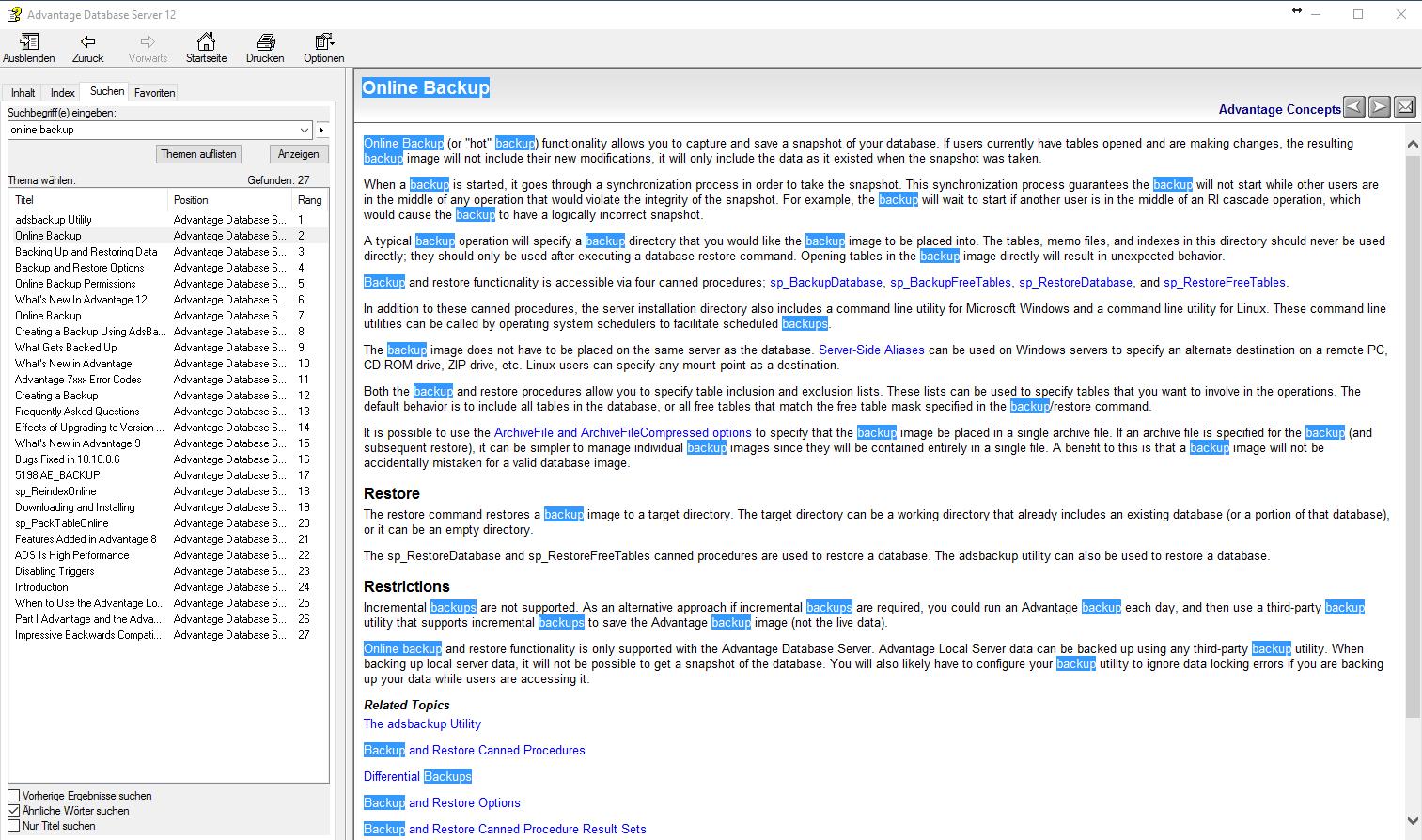
Task: Sort results by Rang column header
Action: pos(310,200)
